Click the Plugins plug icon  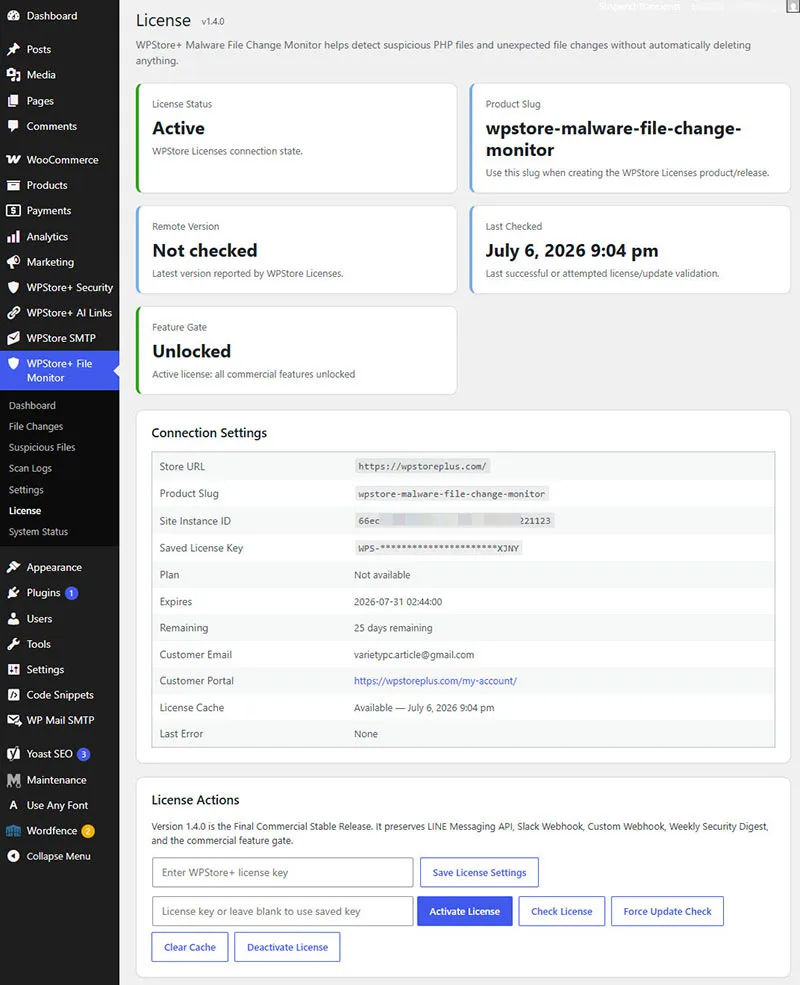13,592
